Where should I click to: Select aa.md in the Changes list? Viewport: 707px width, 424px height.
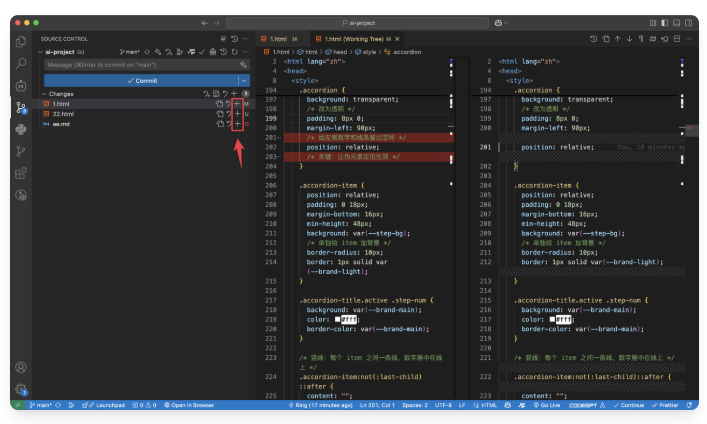[61, 124]
